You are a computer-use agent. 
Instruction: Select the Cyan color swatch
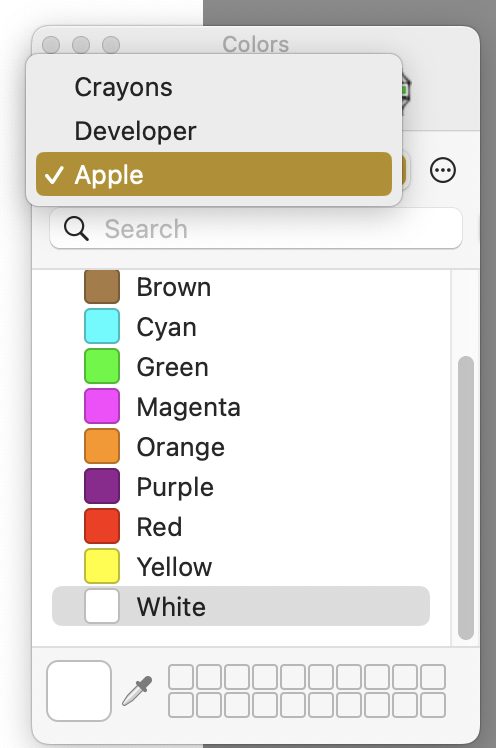pos(102,326)
